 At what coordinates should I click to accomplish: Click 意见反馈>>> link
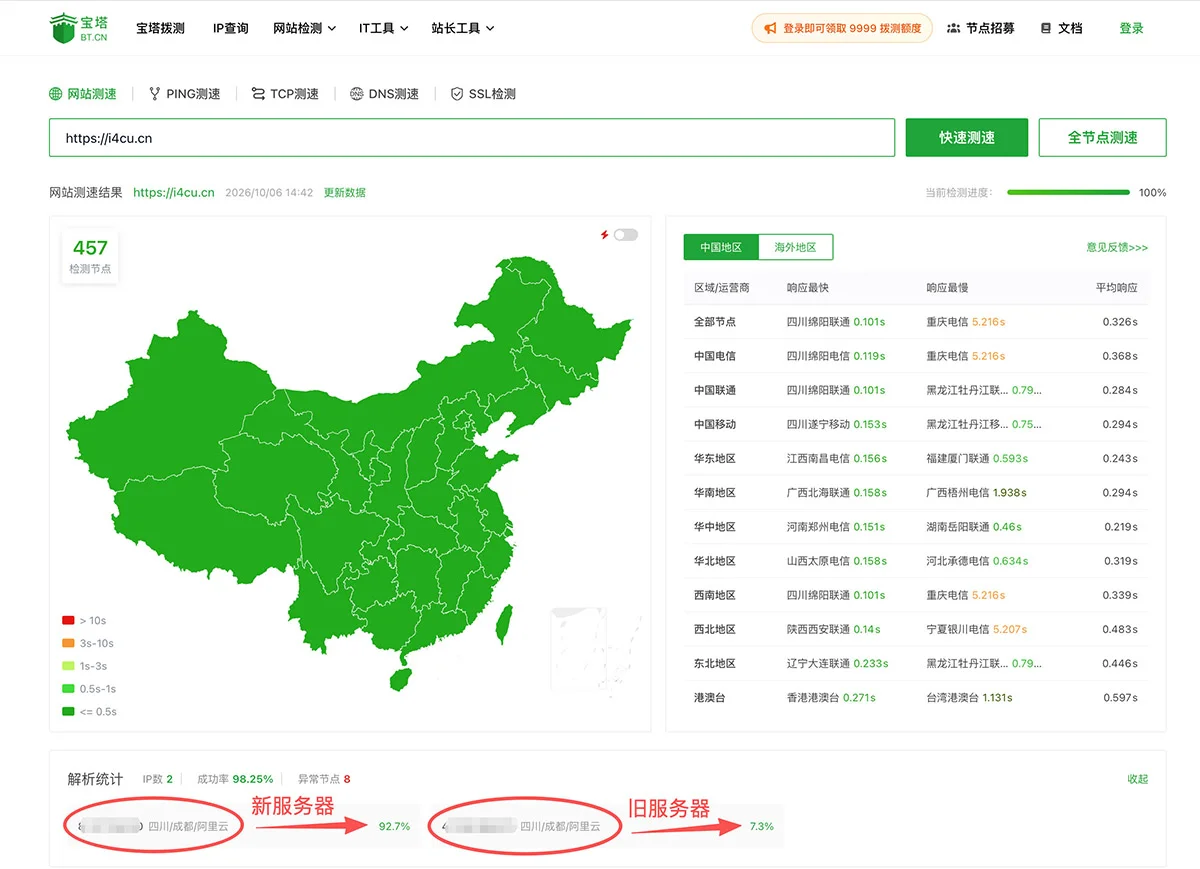(1117, 247)
